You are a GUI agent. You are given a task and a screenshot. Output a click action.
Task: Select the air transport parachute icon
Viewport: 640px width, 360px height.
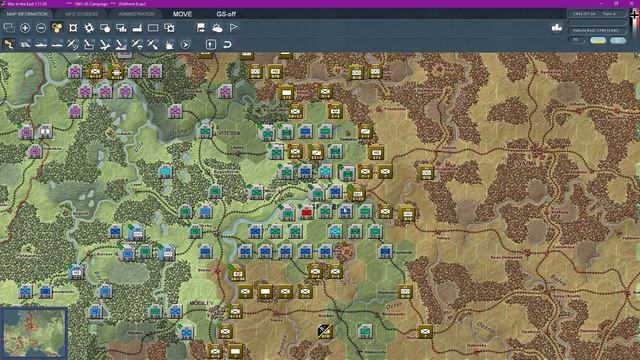137,44
